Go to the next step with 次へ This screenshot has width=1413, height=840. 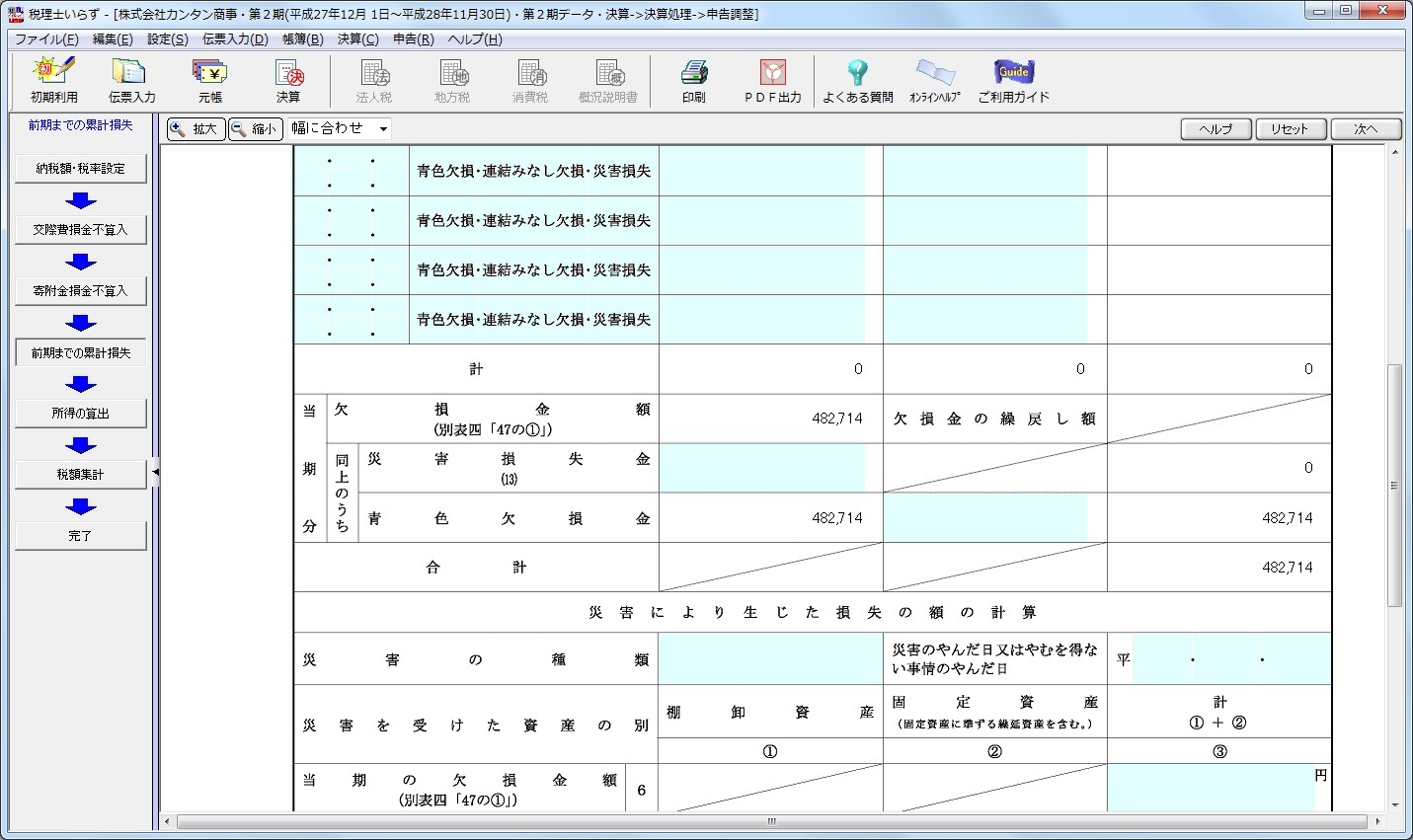pyautogui.click(x=1365, y=129)
